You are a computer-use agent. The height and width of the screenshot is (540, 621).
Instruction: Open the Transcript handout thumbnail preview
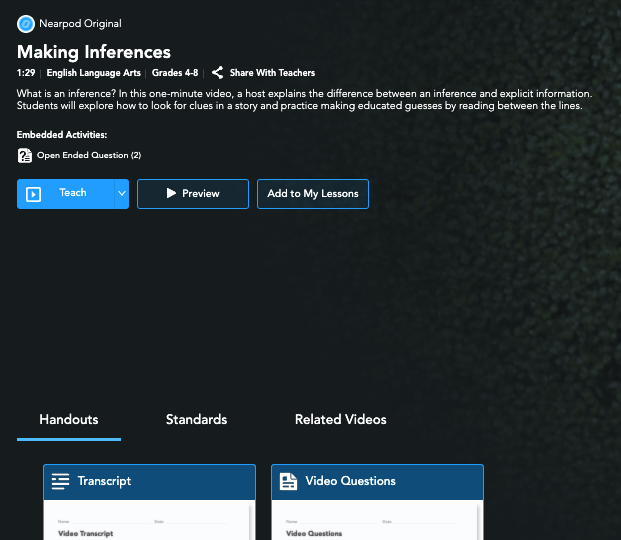coord(149,522)
